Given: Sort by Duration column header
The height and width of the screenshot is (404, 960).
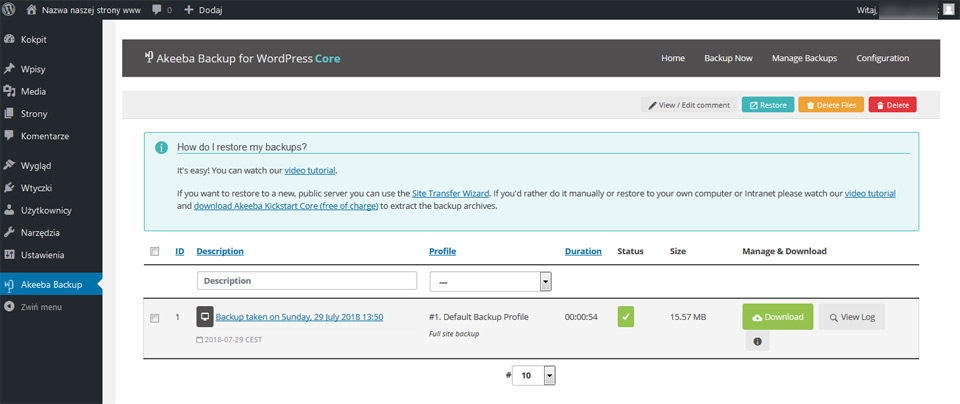Looking at the screenshot, I should coord(583,251).
